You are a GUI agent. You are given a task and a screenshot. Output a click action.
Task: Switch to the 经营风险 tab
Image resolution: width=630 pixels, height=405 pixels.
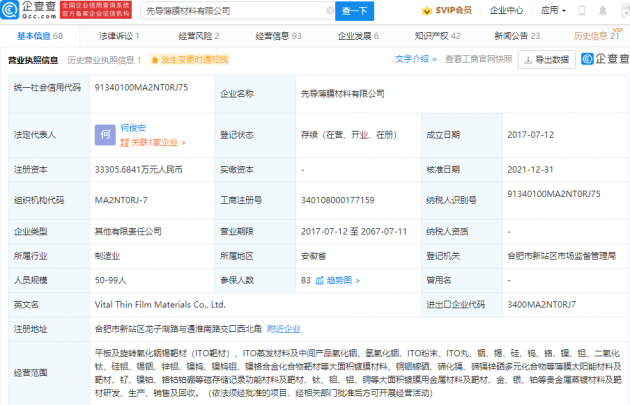[199, 36]
